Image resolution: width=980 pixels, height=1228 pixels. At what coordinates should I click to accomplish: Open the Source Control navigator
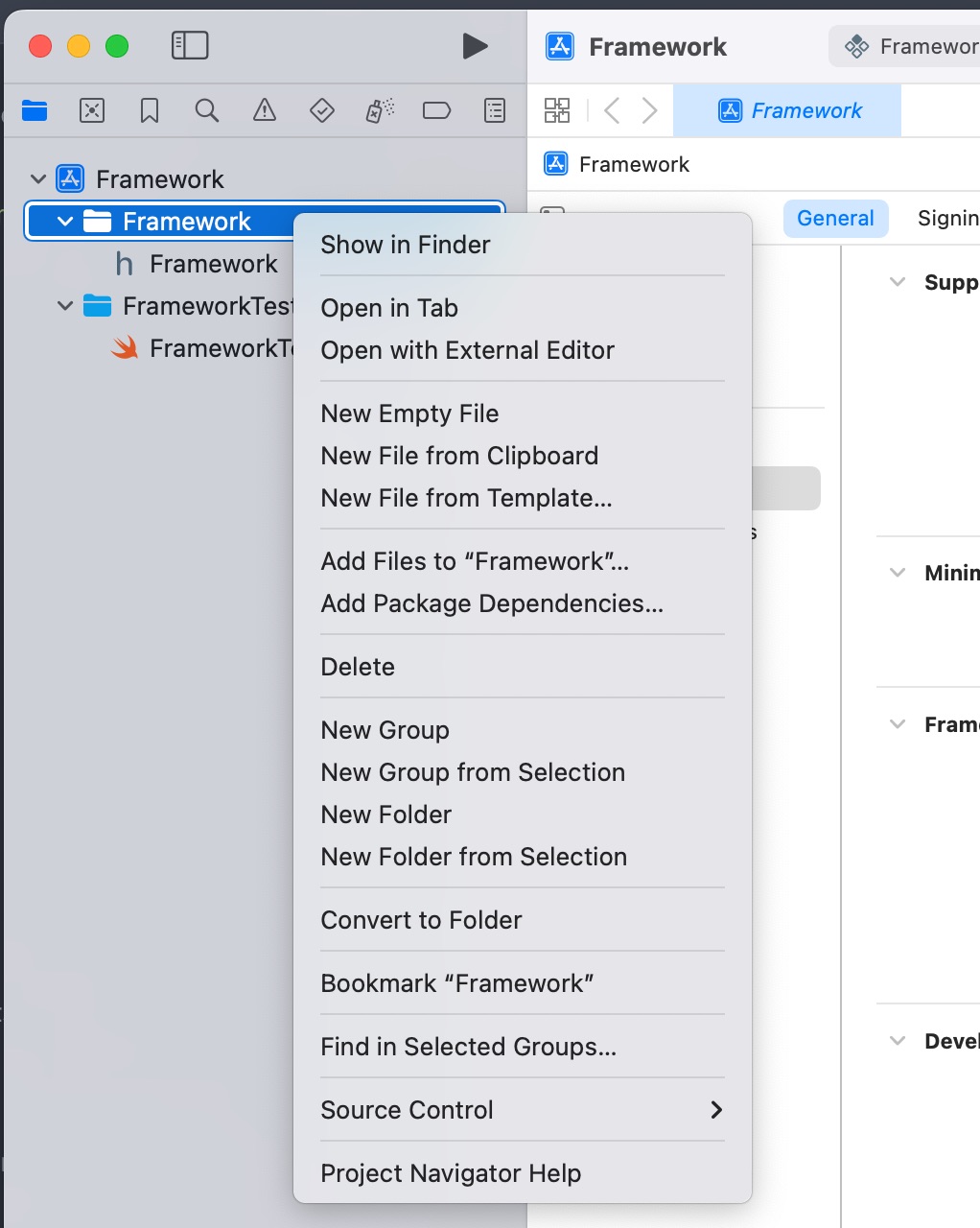(x=92, y=110)
